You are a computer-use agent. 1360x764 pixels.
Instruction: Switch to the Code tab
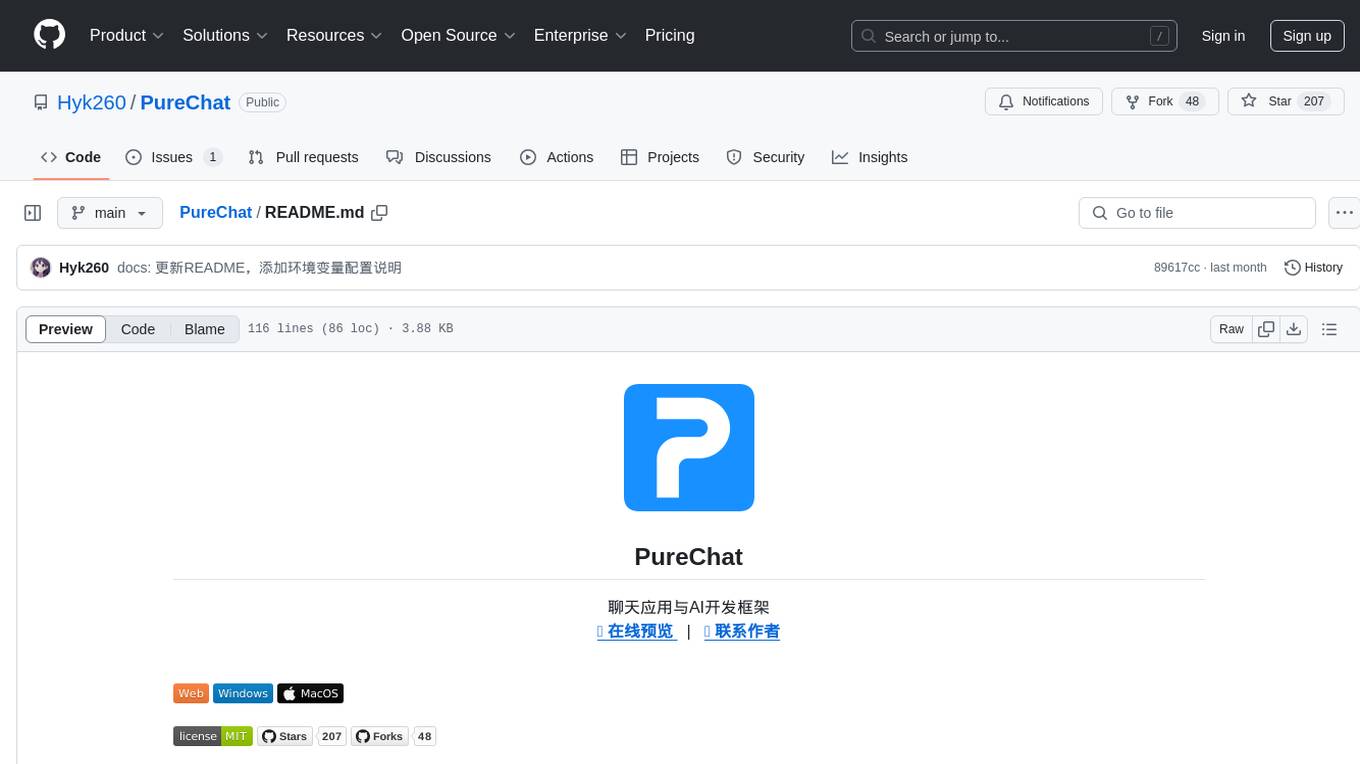coord(71,157)
